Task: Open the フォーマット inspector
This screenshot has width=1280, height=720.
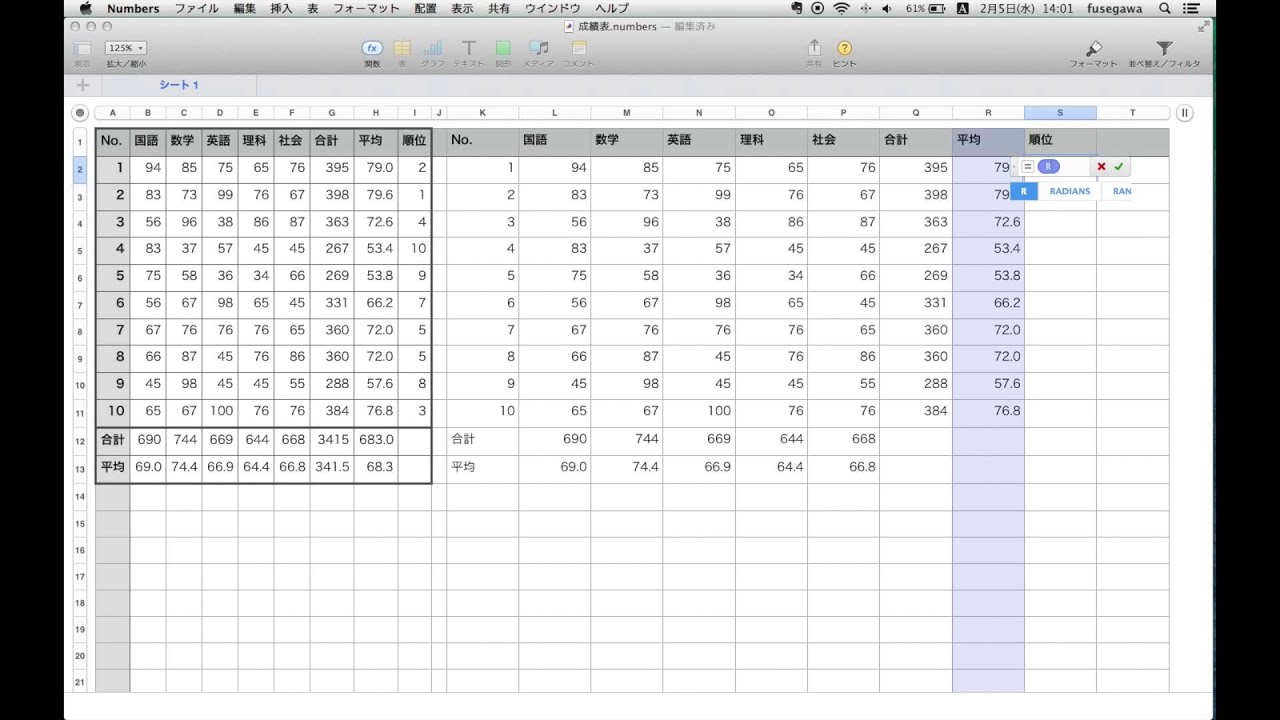Action: point(1093,48)
